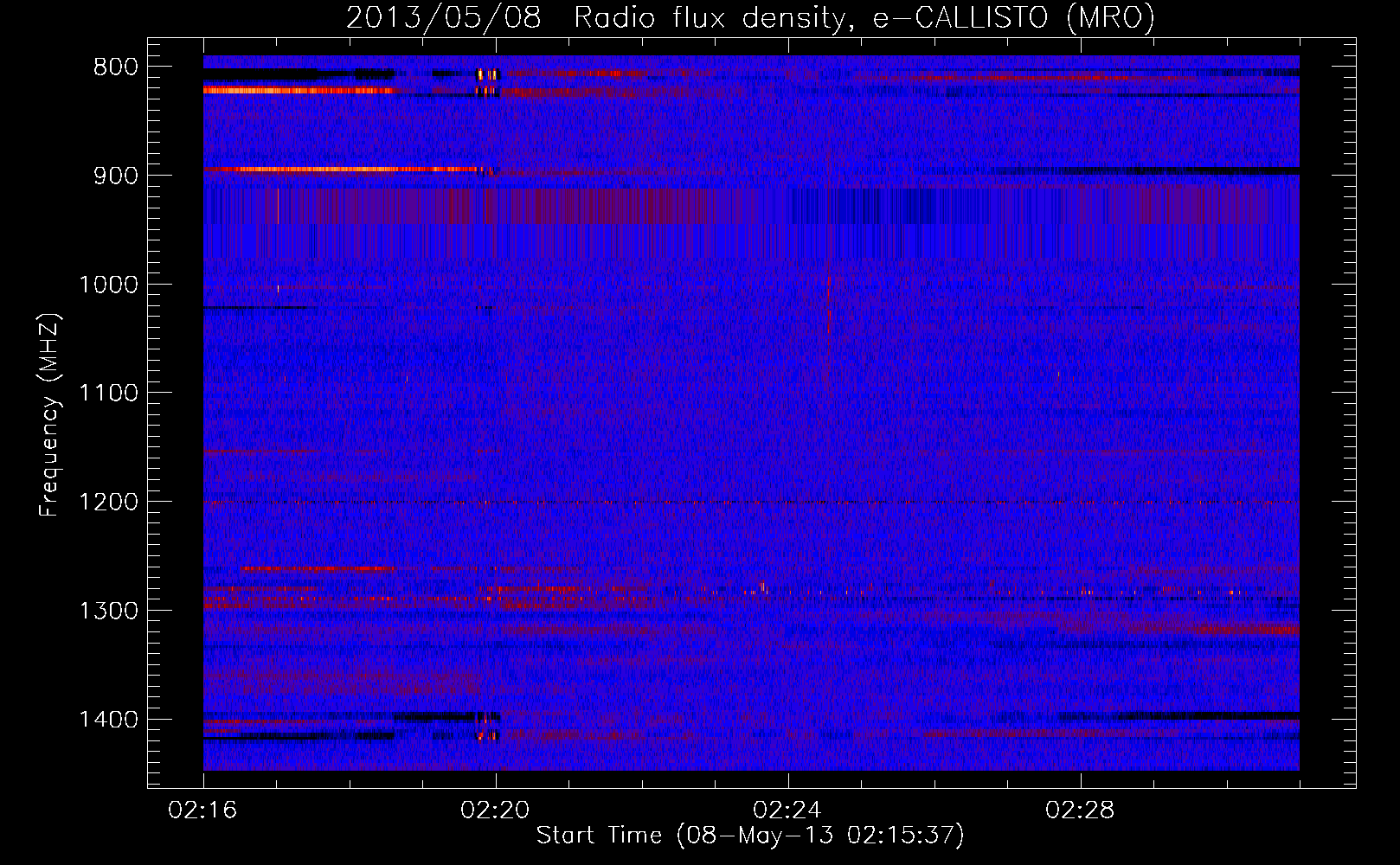
Task: Click the 800 frequency tick label
Action: tap(115, 67)
